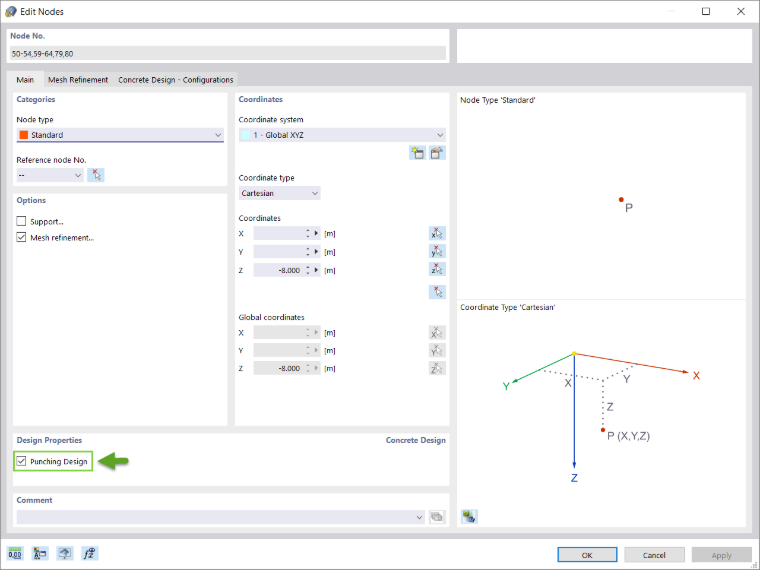
Task: Click the Cancel button
Action: click(654, 555)
